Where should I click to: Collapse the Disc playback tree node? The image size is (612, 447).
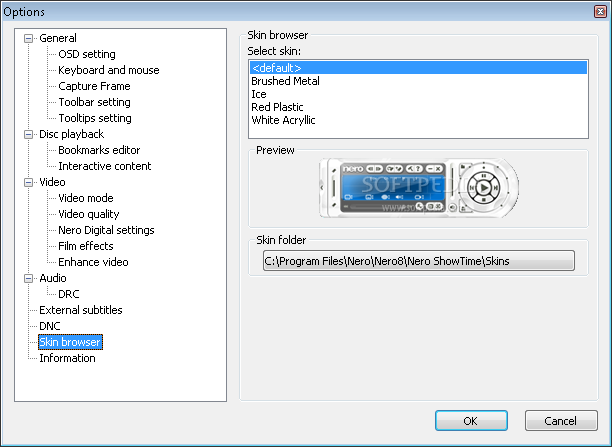pyautogui.click(x=28, y=134)
